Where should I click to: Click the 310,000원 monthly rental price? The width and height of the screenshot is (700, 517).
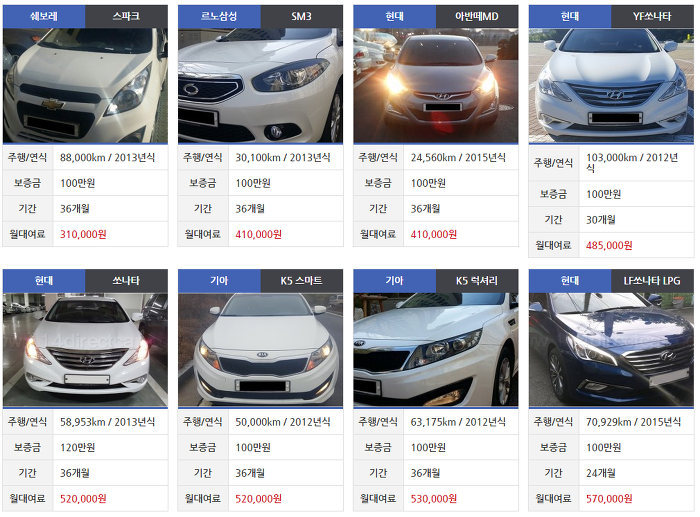point(83,234)
